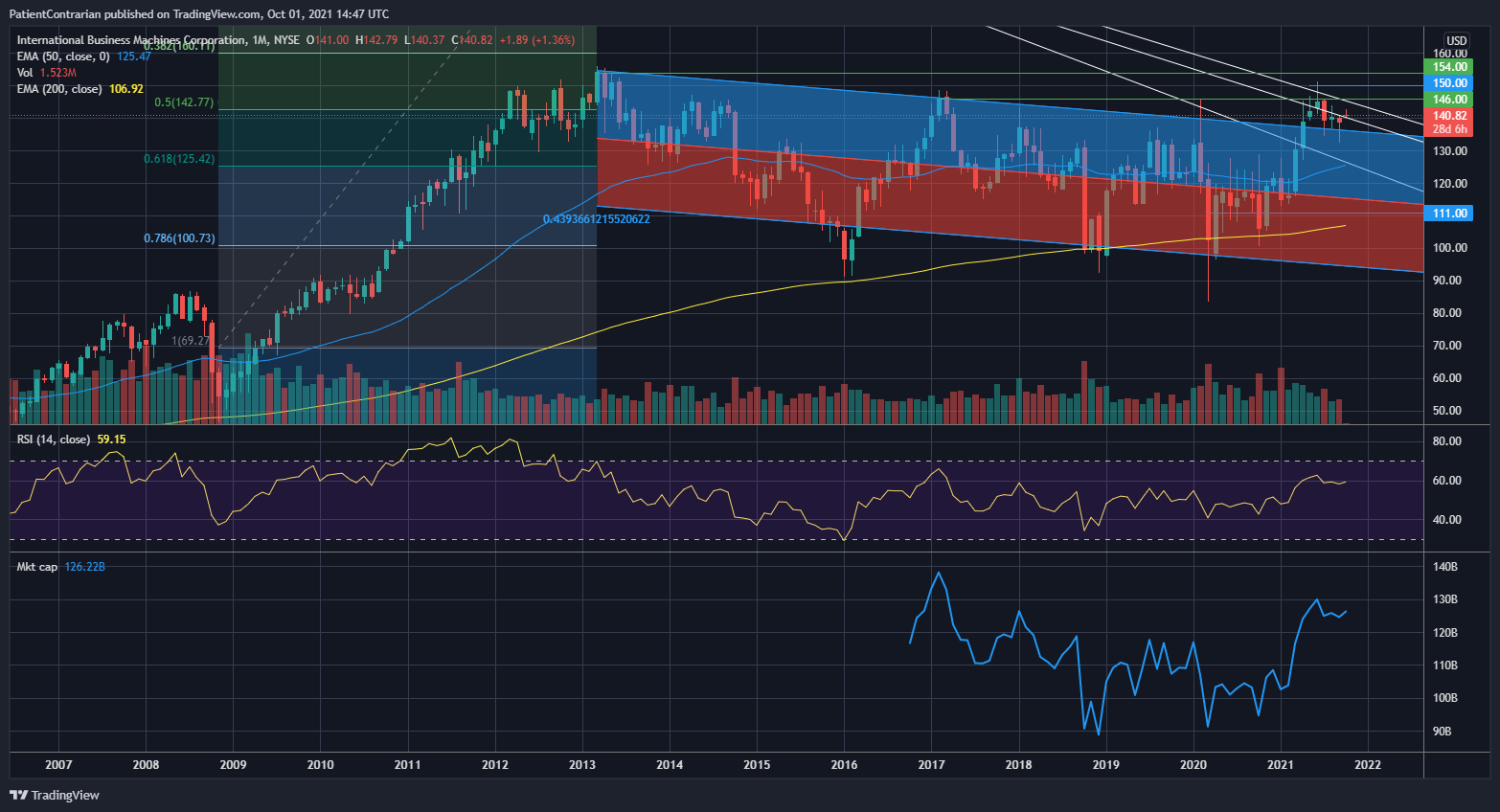Click the 1(69.27) Fibonacci level label
The height and width of the screenshot is (812, 1500).
click(x=191, y=341)
